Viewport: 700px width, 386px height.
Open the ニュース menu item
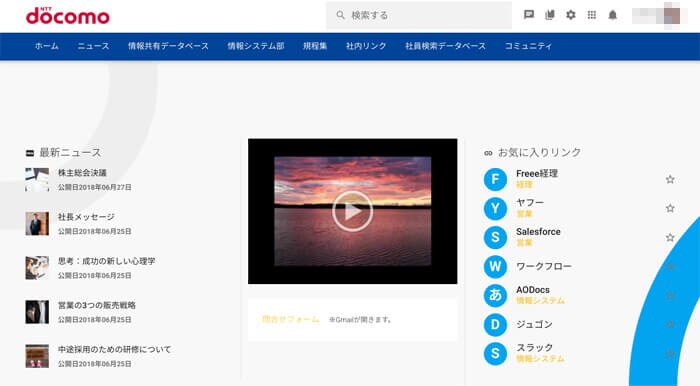[x=93, y=46]
